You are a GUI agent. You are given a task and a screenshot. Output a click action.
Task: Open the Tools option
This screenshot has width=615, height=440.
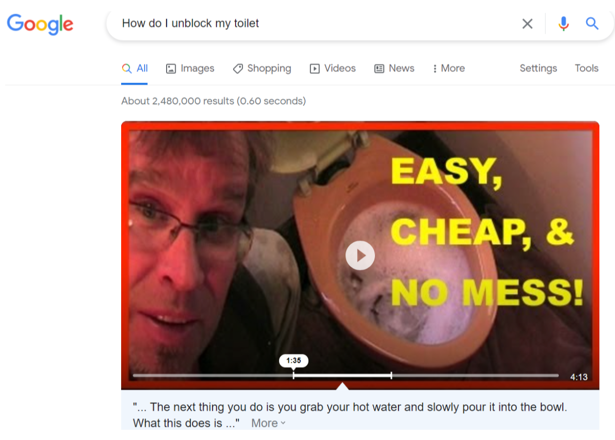586,68
